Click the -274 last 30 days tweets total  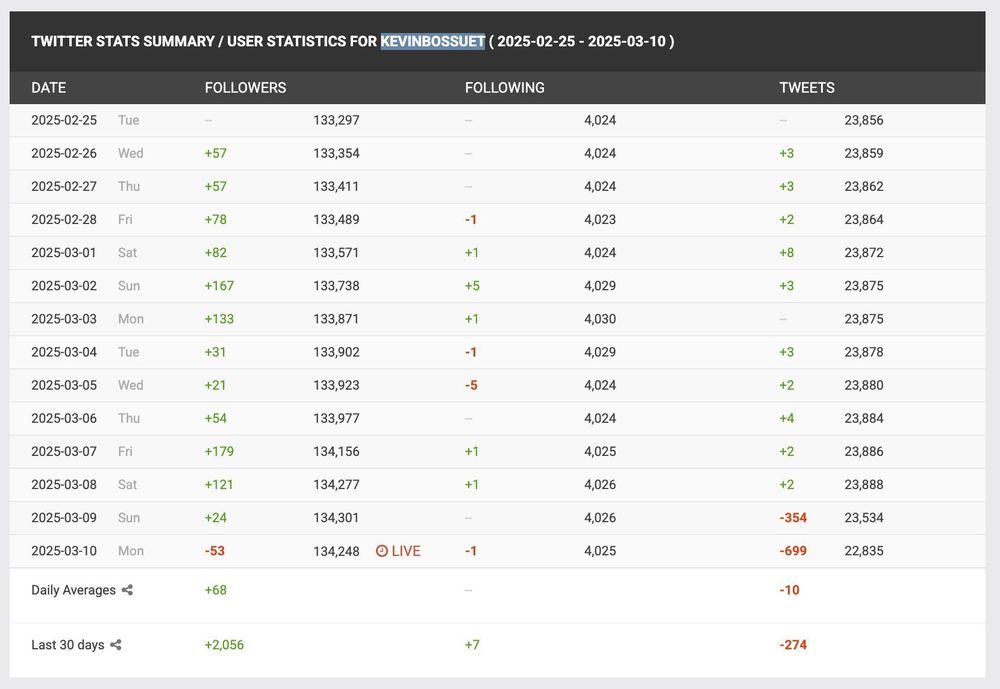tap(793, 645)
